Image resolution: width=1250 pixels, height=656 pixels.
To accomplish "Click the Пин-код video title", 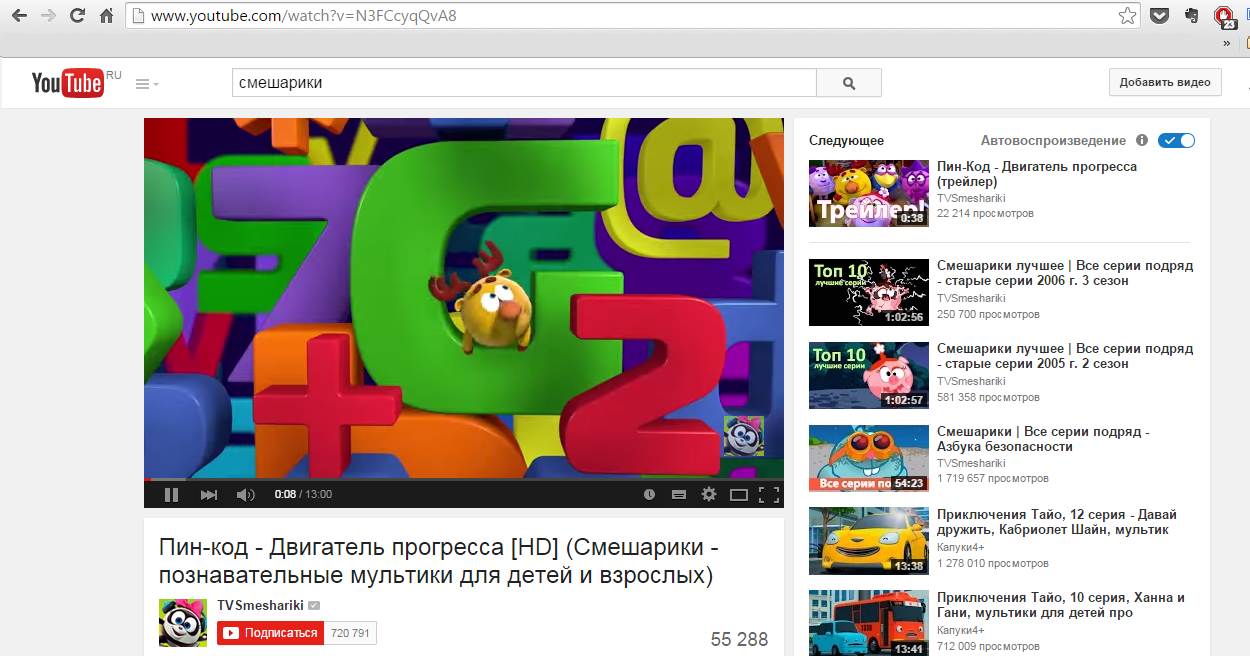I will coord(439,562).
